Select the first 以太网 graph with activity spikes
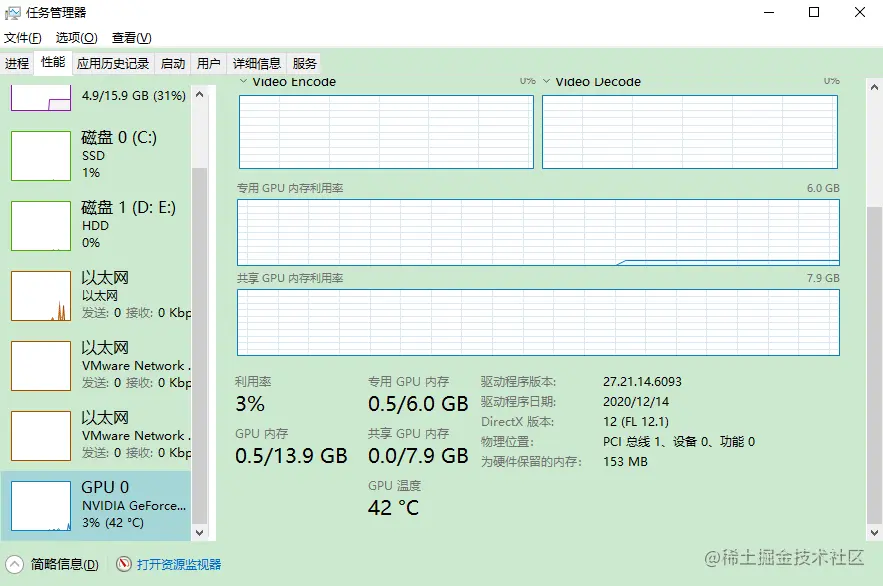This screenshot has width=883, height=586. (x=41, y=296)
